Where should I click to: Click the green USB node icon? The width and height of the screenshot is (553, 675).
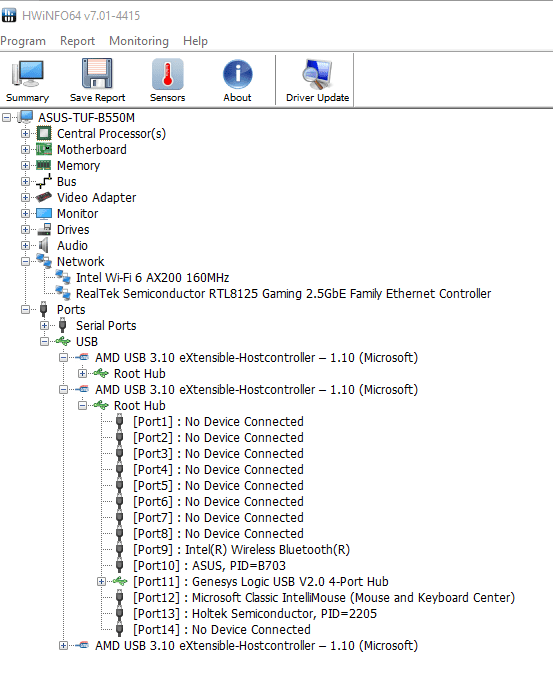(x=63, y=341)
